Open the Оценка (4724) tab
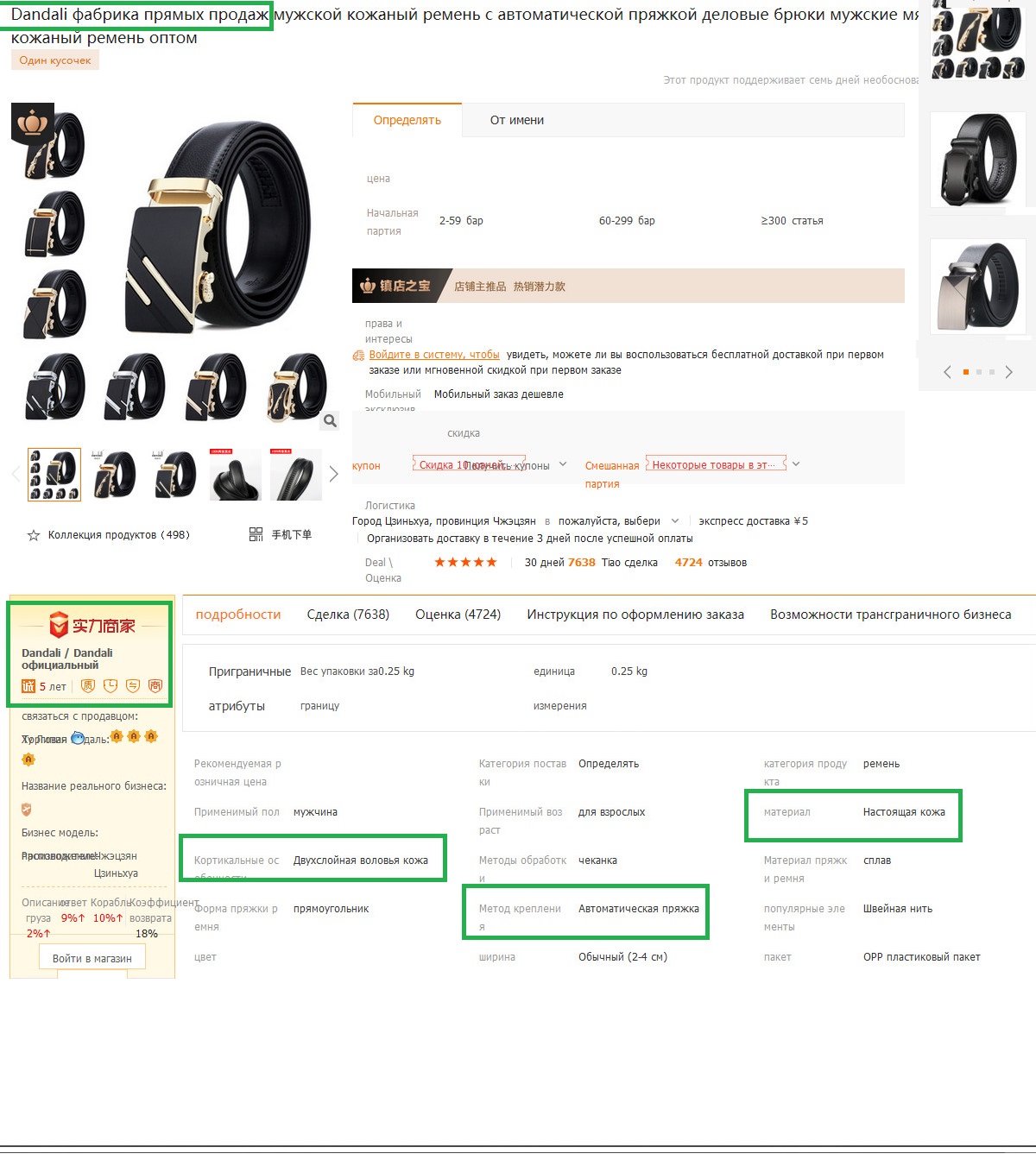The height and width of the screenshot is (1160, 1036). pos(458,615)
